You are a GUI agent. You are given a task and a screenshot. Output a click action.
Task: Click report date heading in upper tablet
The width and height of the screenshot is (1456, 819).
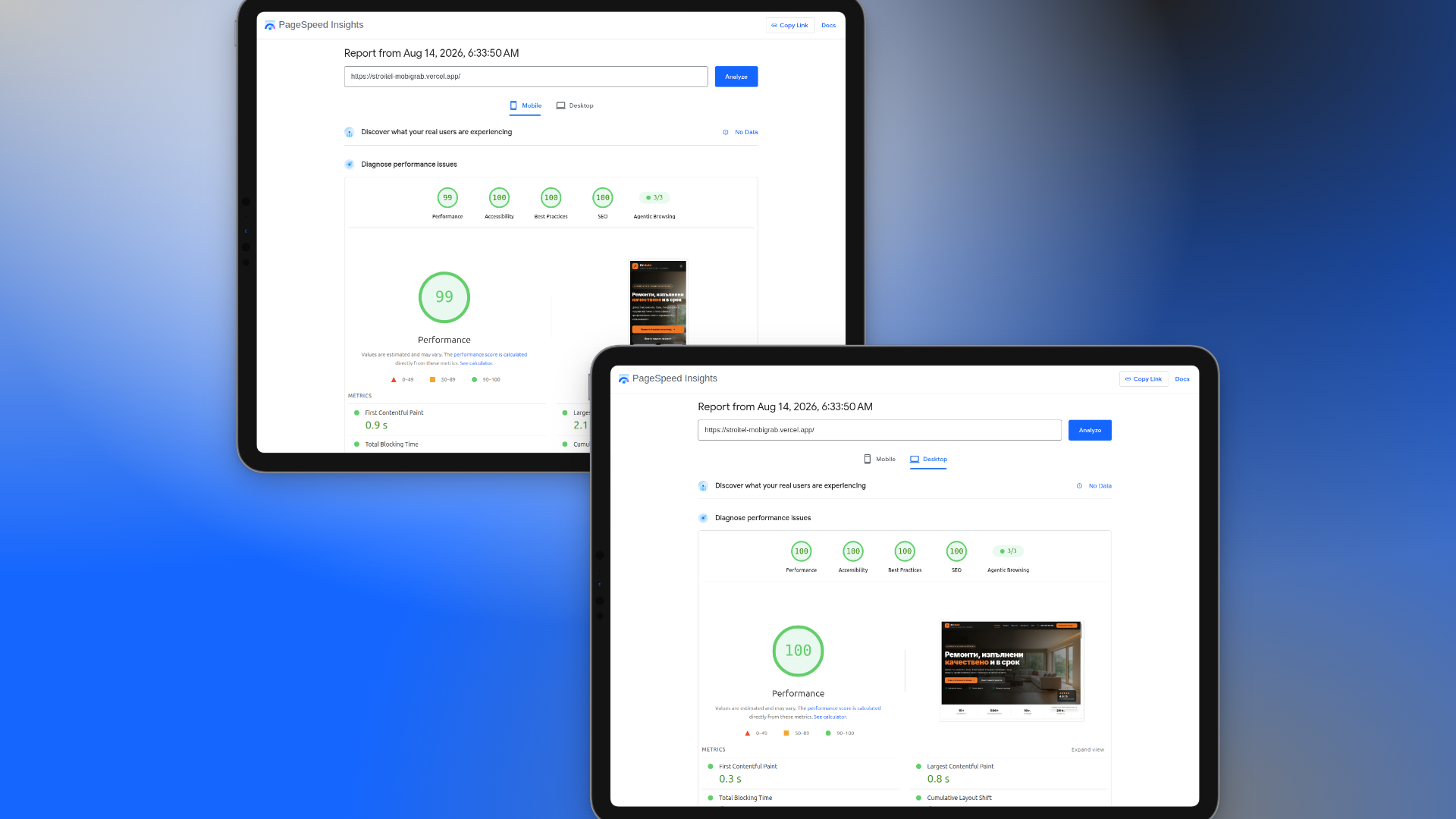point(431,53)
